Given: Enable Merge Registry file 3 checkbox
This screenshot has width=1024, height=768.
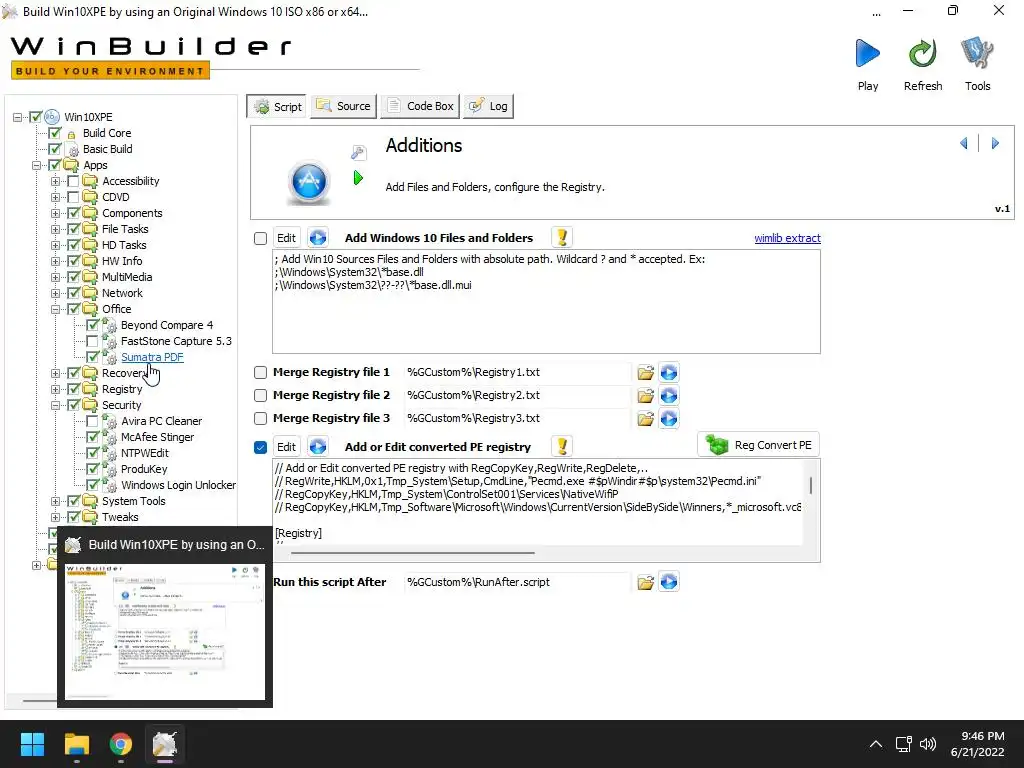Looking at the screenshot, I should (x=261, y=418).
